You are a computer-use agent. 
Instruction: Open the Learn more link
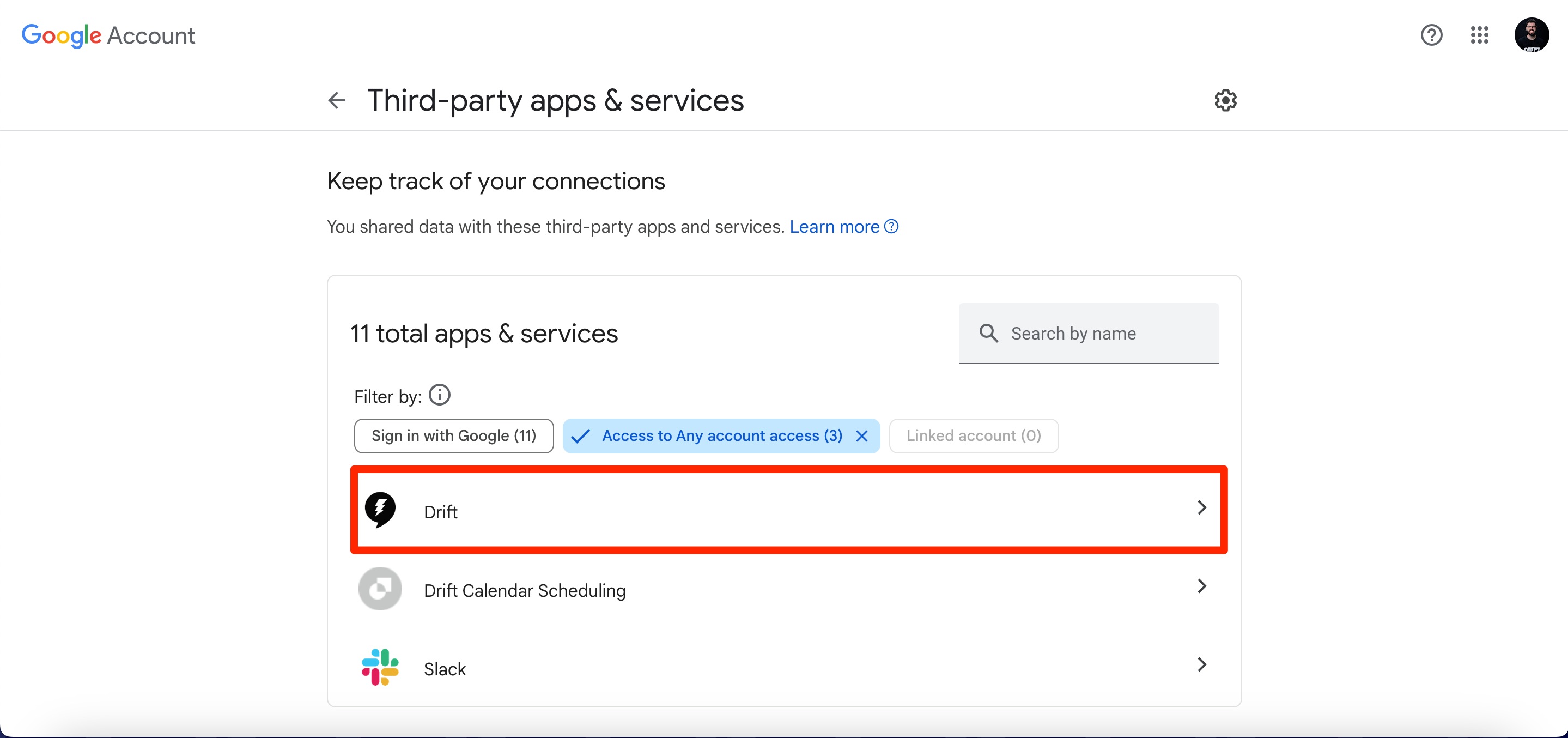coord(834,227)
